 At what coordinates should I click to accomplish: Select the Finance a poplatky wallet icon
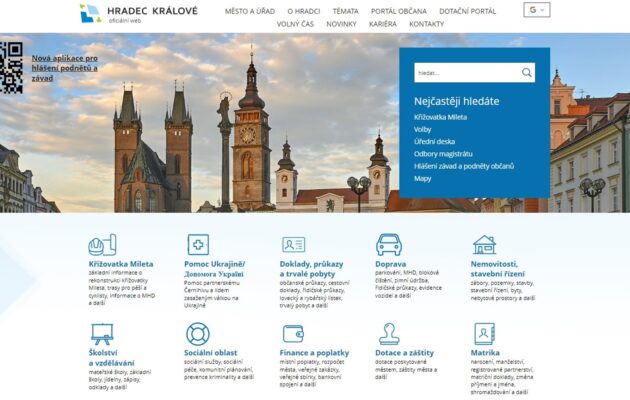pyautogui.click(x=293, y=334)
